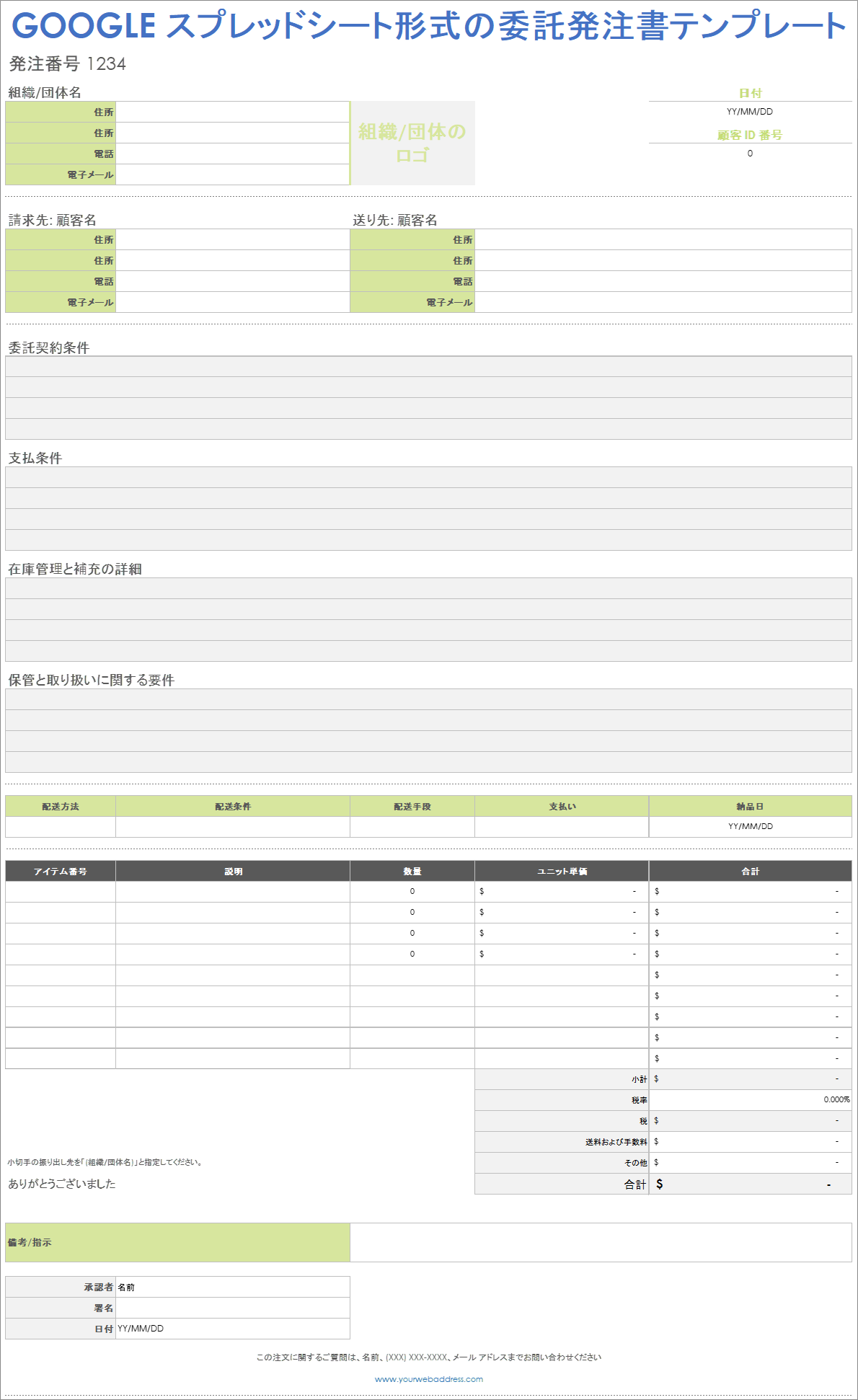The width and height of the screenshot is (858, 1400).
Task: Select the 電子メール field under 送り先
Action: 663,302
